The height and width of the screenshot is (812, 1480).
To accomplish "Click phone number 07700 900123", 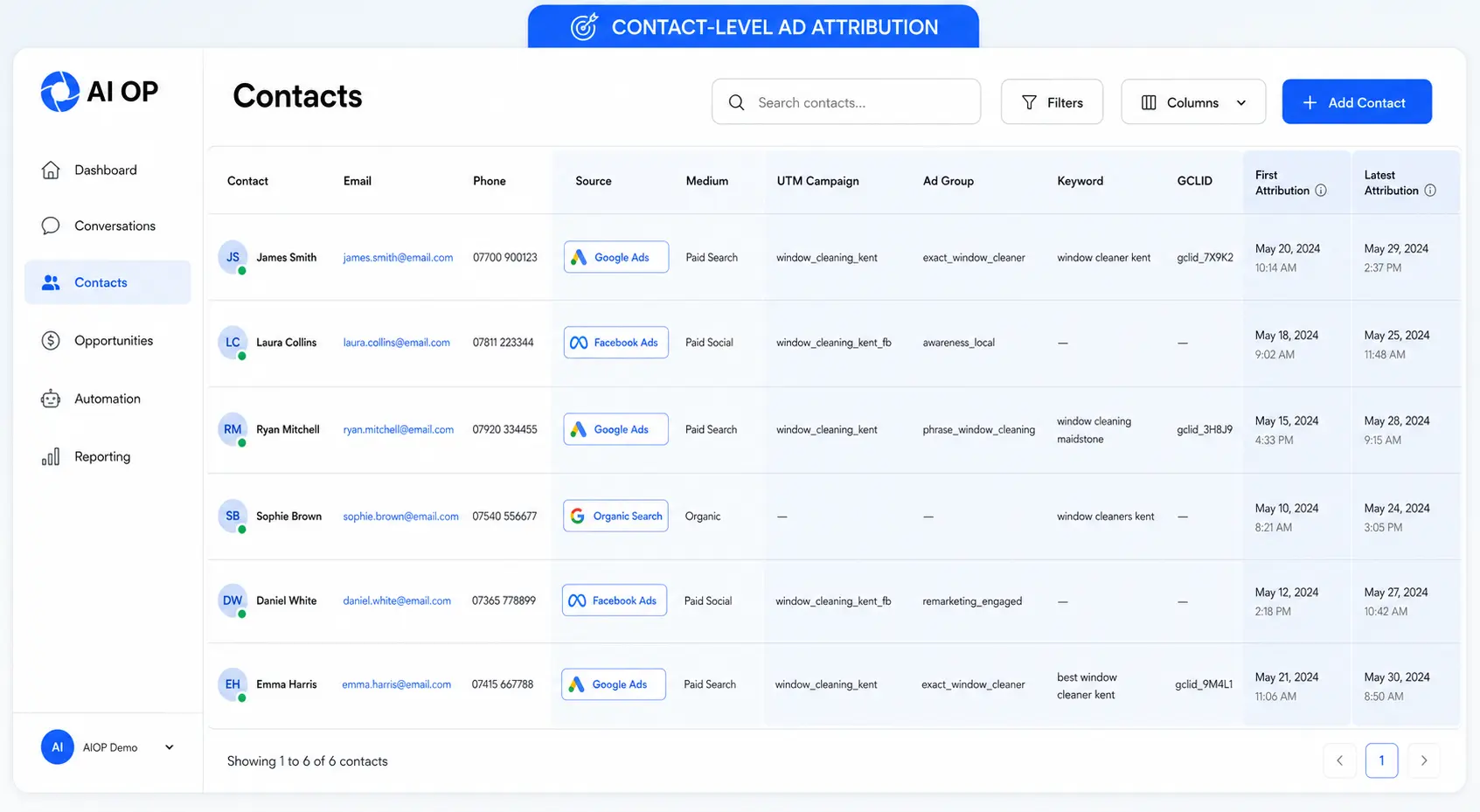I will (x=505, y=258).
